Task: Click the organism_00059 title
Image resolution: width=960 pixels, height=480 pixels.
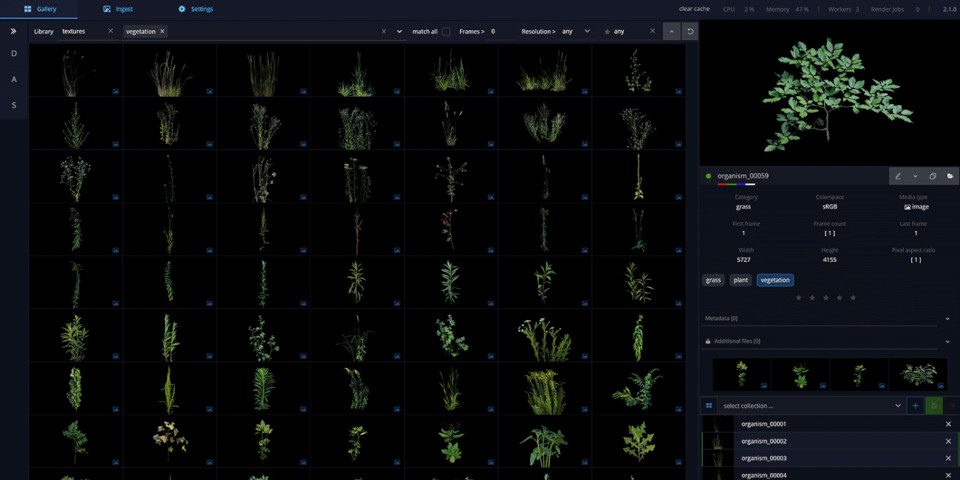Action: (743, 176)
